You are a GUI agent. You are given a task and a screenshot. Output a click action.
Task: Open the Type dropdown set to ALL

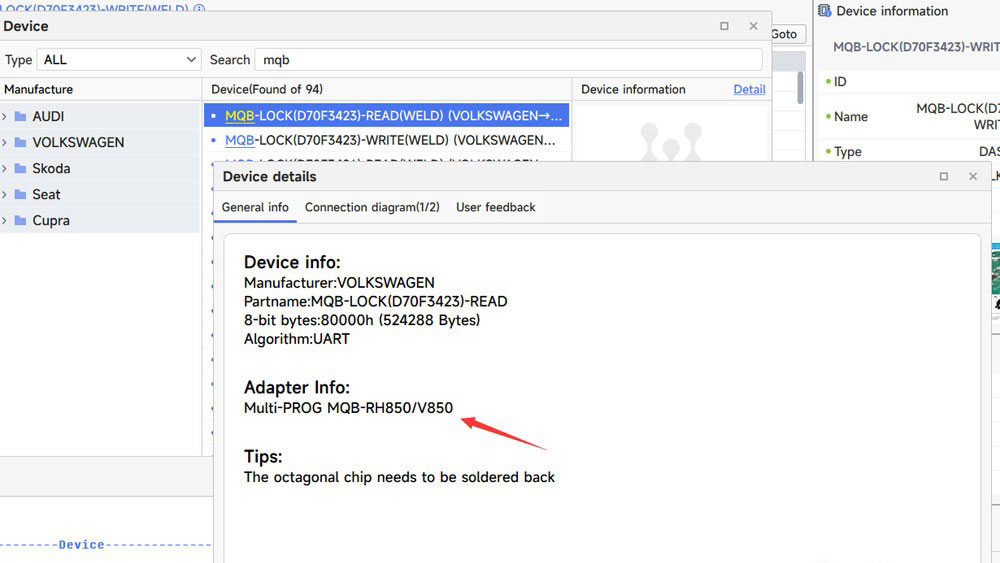click(119, 60)
